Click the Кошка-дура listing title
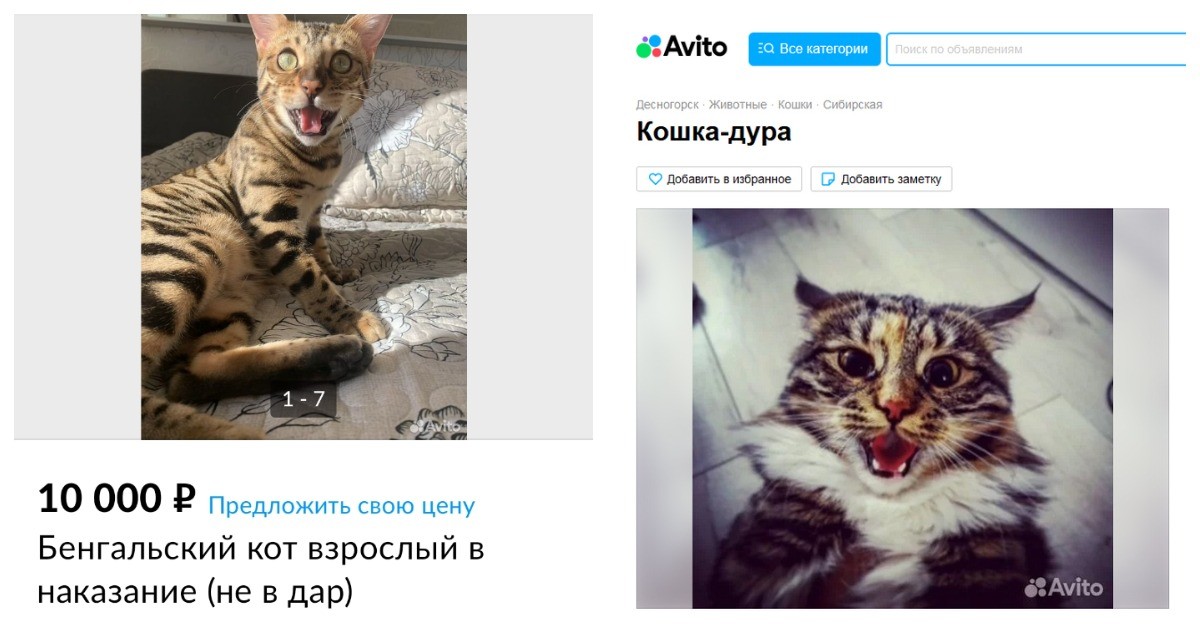This screenshot has height=630, width=1200. click(713, 131)
